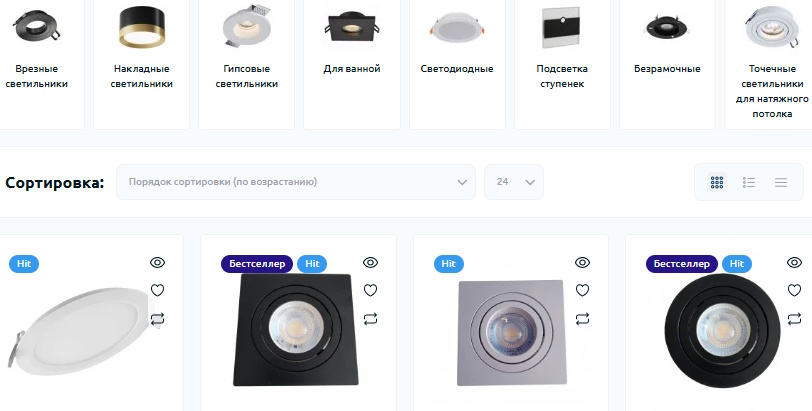Image resolution: width=812 pixels, height=411 pixels.
Task: Open the silver square spotlight product image
Action: click(x=510, y=333)
